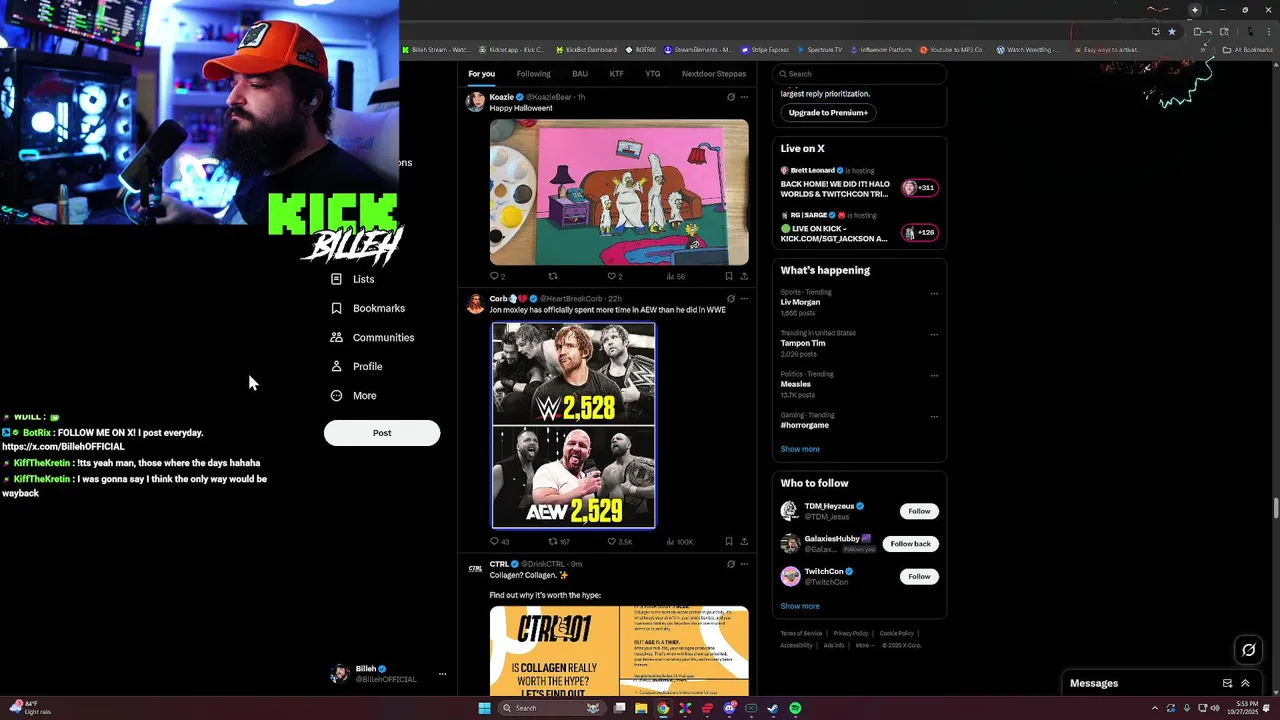The height and width of the screenshot is (720, 1280).
Task: Follow back GalaxiesHubby
Action: (x=910, y=544)
